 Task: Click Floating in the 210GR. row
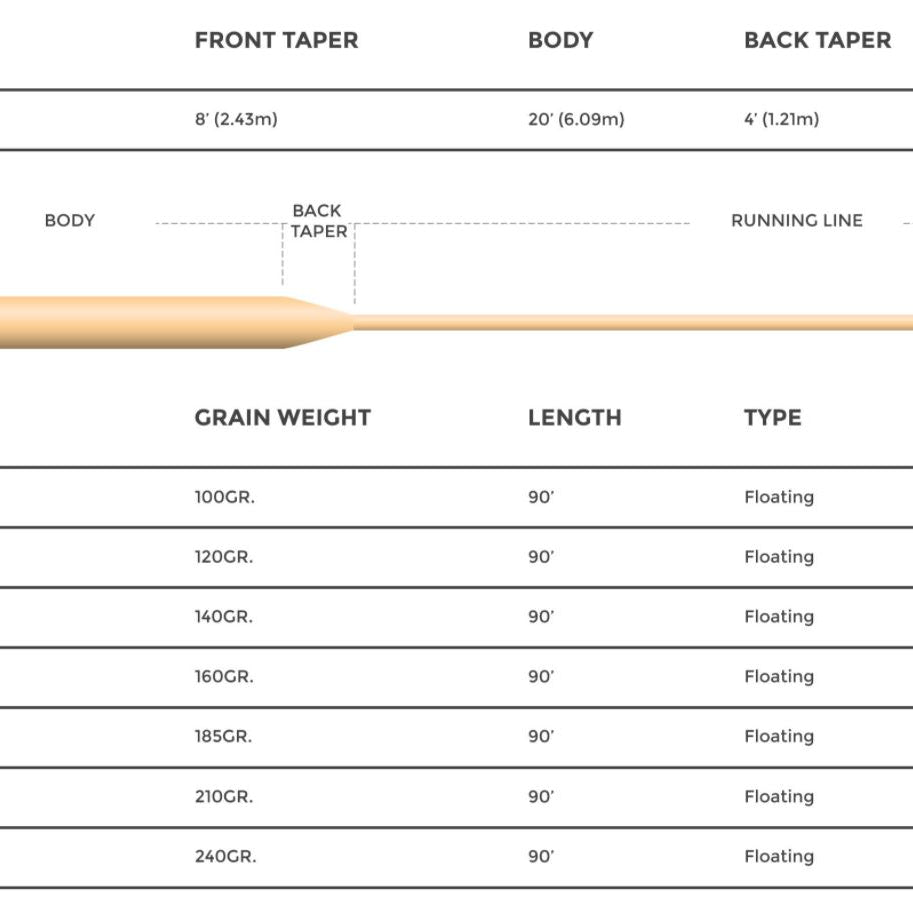[x=778, y=797]
